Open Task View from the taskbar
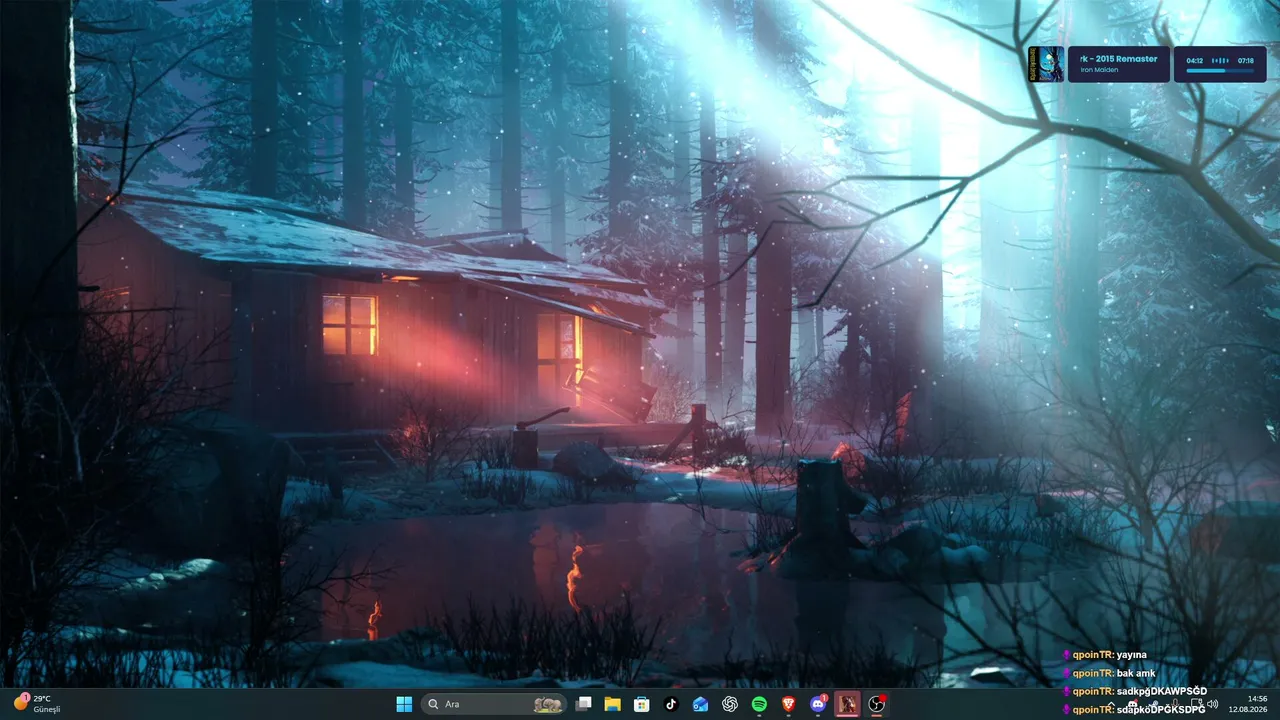Image resolution: width=1280 pixels, height=720 pixels. coord(584,704)
